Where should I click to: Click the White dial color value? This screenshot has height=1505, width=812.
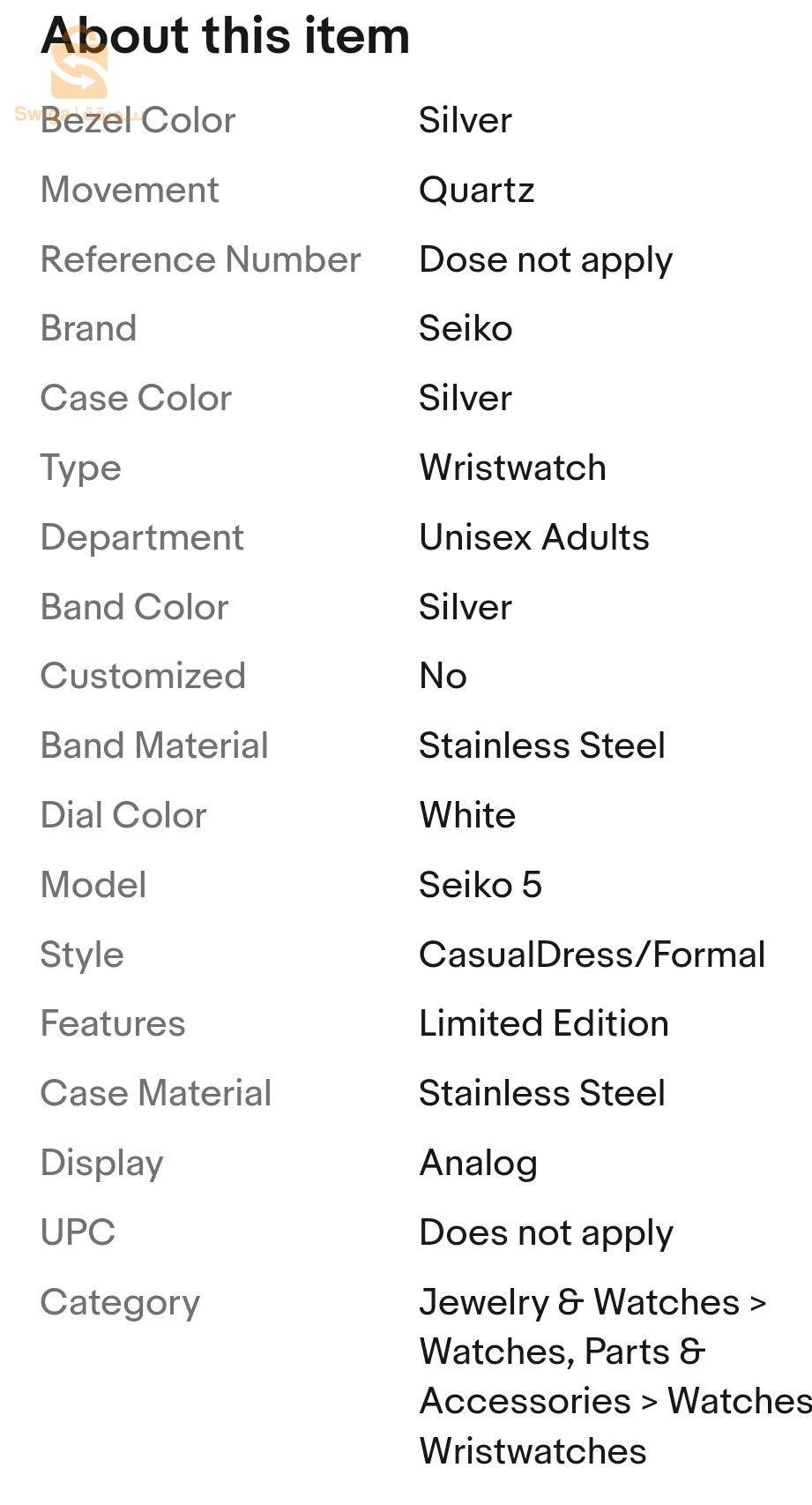467,815
